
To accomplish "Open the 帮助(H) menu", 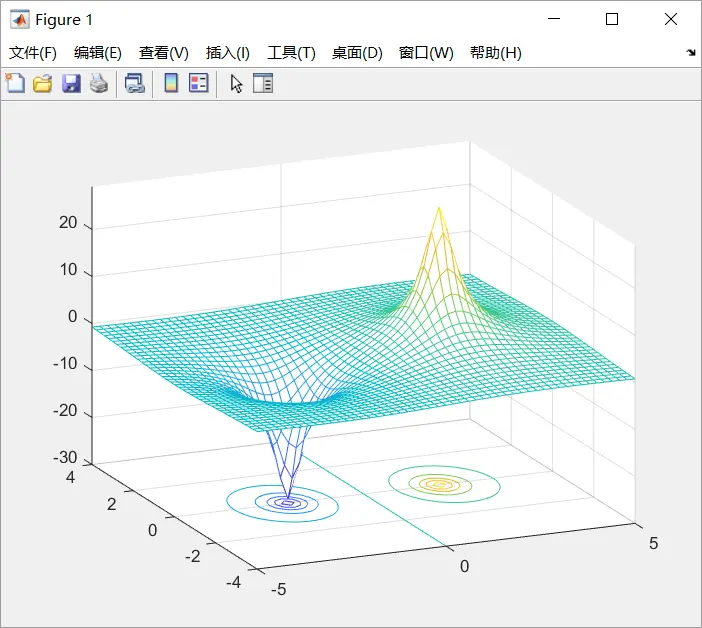I will click(x=496, y=53).
